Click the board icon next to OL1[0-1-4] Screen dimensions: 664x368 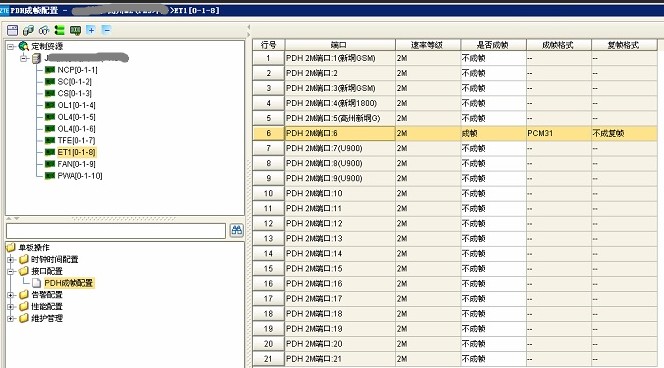click(50, 105)
